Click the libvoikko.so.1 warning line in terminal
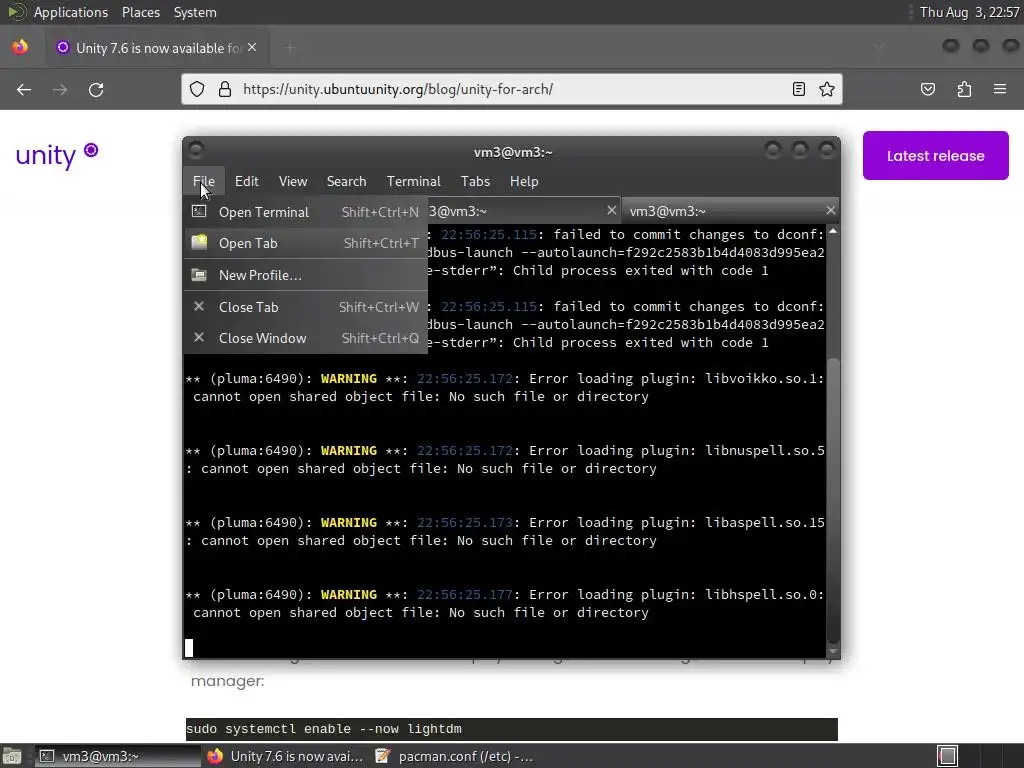 (x=505, y=387)
